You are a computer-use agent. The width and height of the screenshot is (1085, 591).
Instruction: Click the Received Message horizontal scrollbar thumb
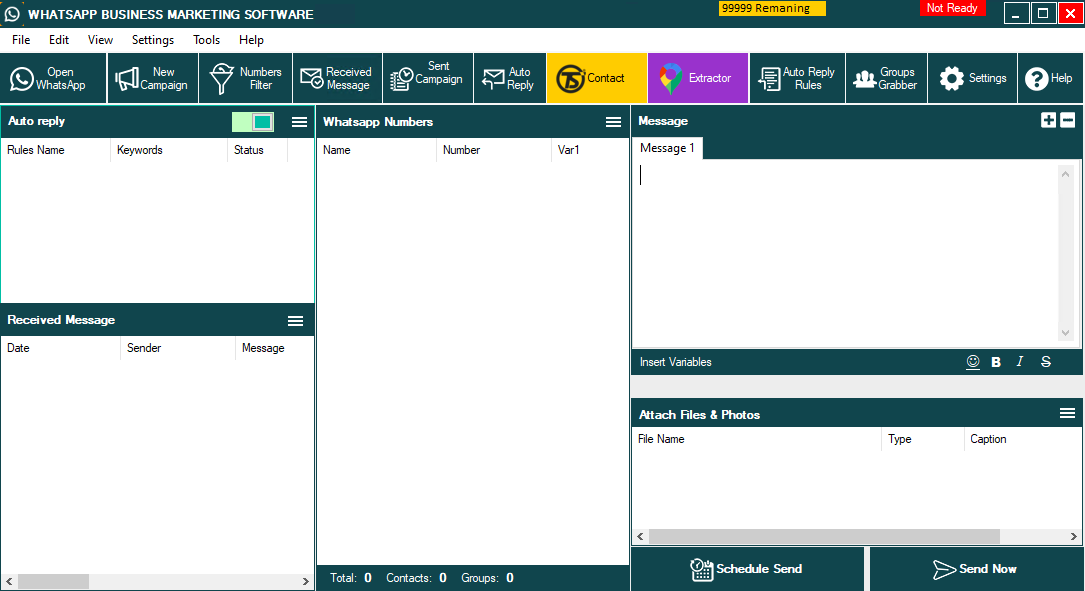[x=53, y=581]
